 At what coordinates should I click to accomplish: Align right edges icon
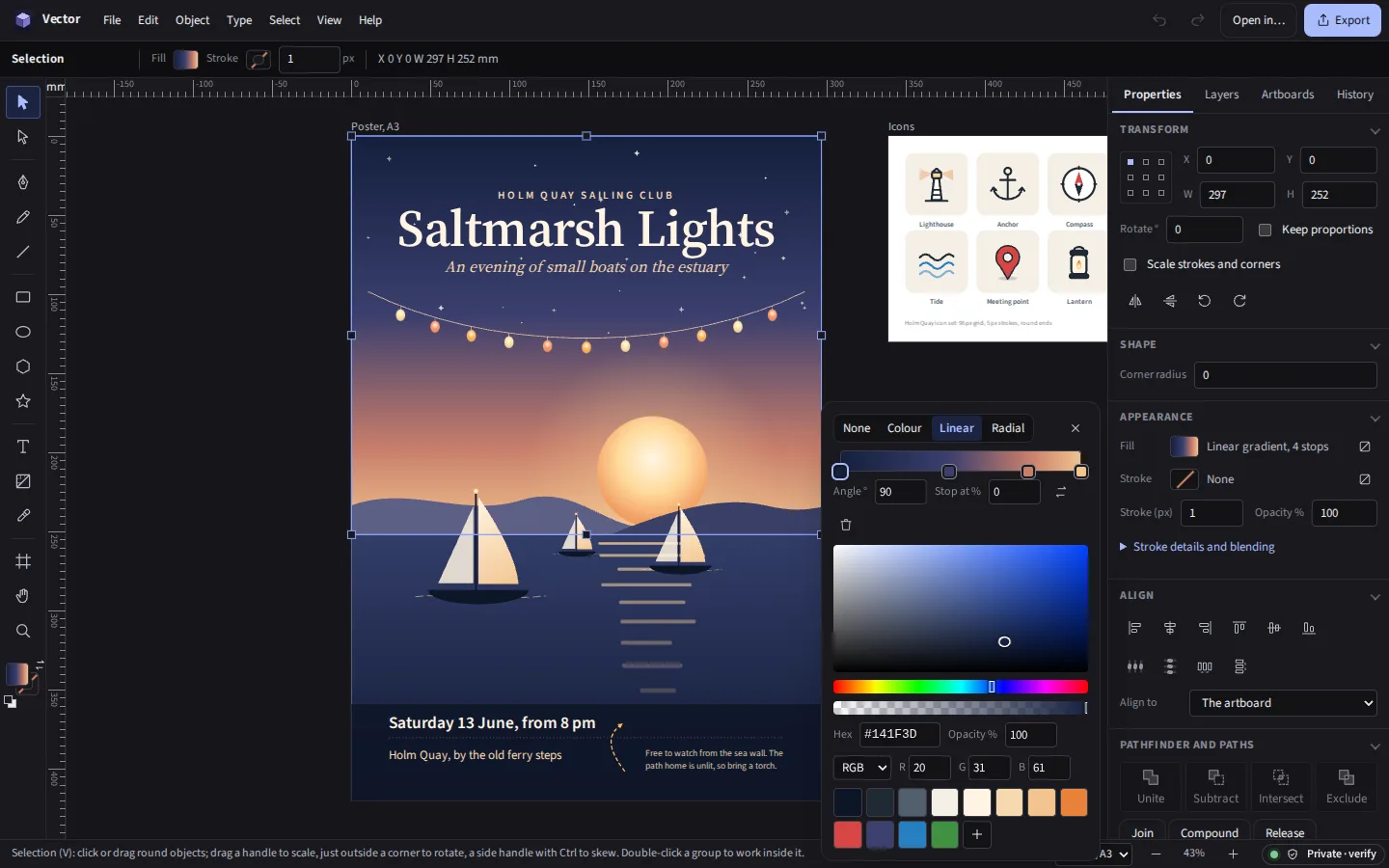[1205, 628]
